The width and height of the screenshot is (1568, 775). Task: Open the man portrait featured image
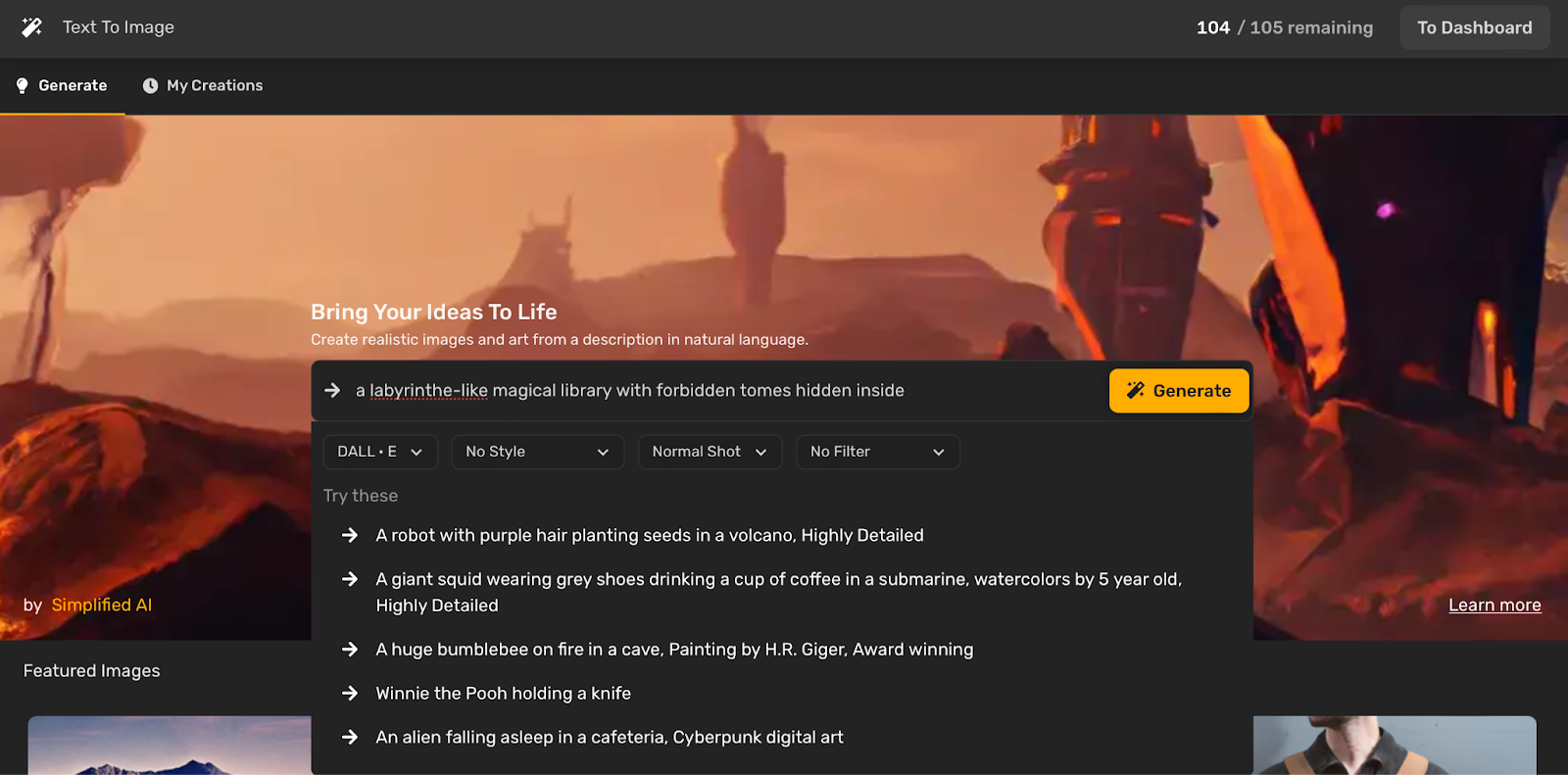click(1395, 746)
